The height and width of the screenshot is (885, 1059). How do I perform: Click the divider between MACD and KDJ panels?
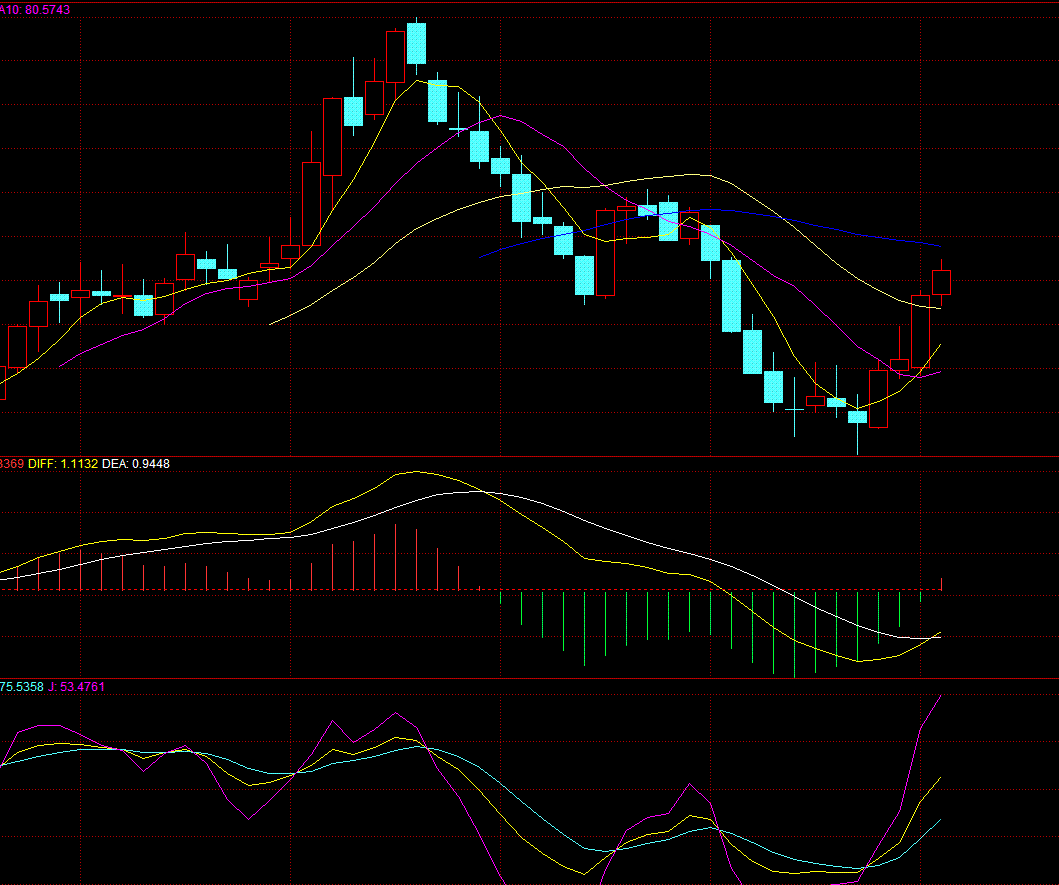[x=529, y=679]
